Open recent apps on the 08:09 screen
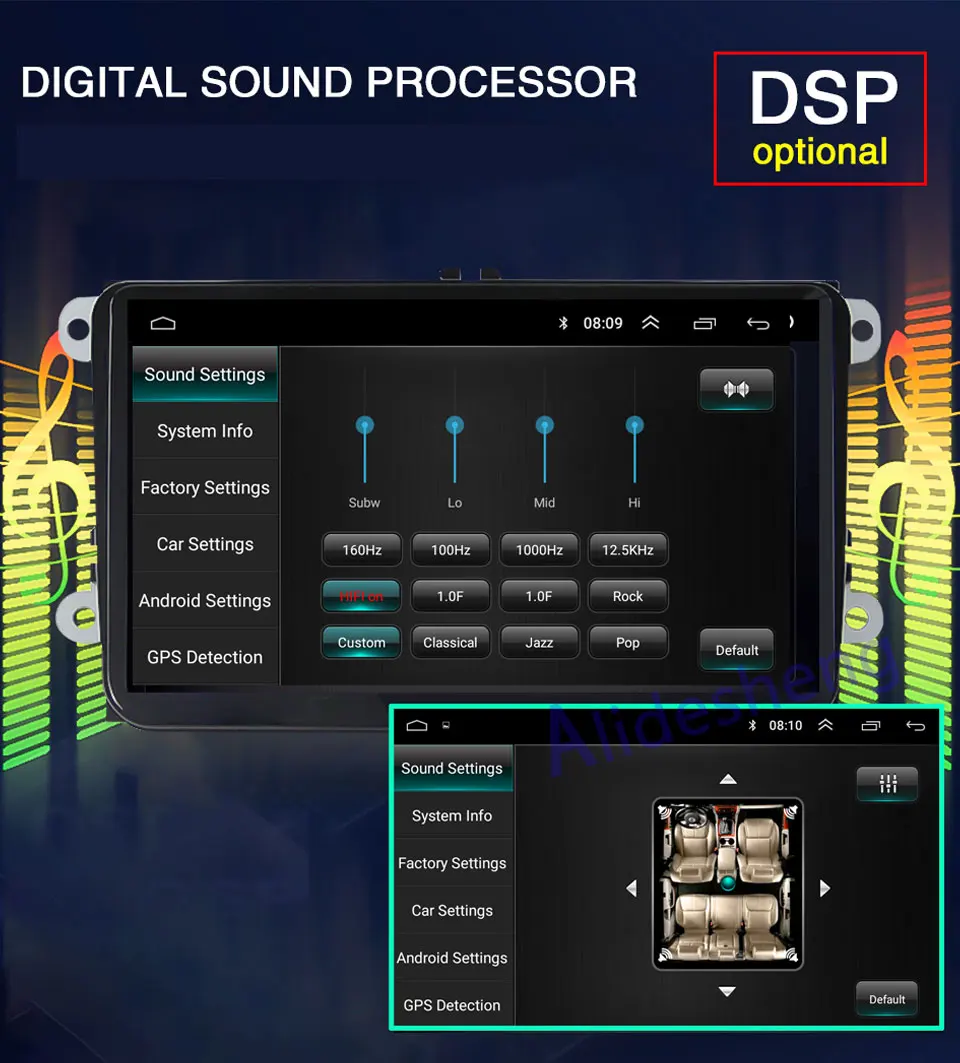The height and width of the screenshot is (1063, 960). 704,323
